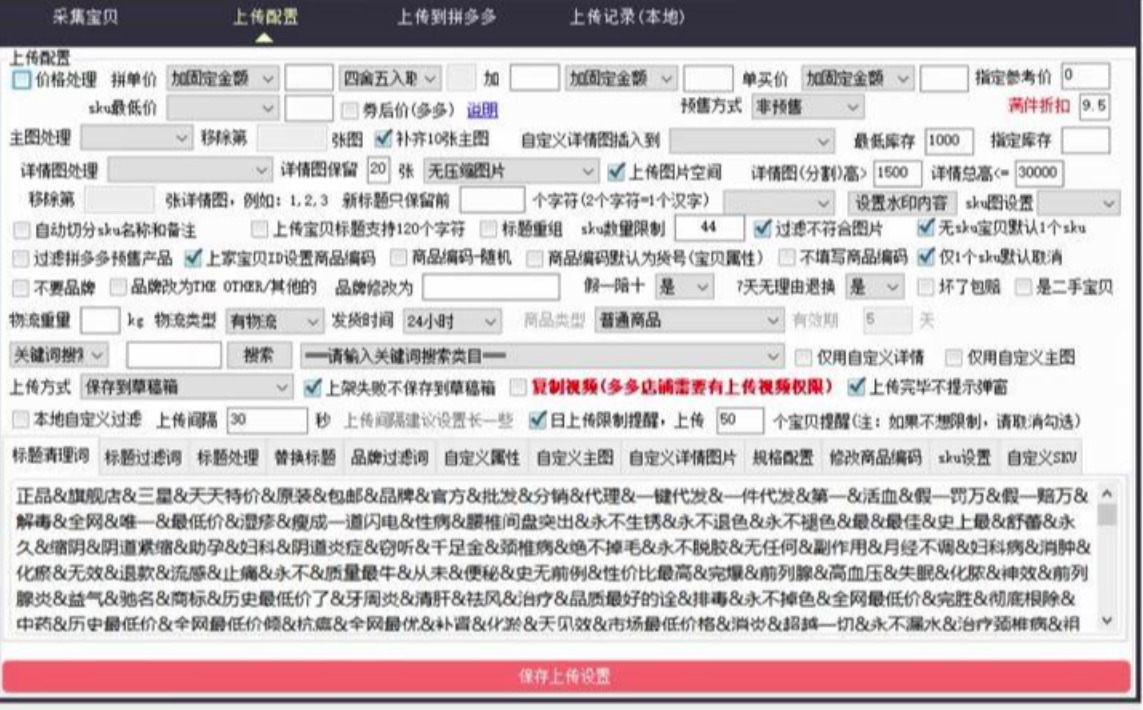Switch to 采集宝贝 tab

(x=85, y=17)
